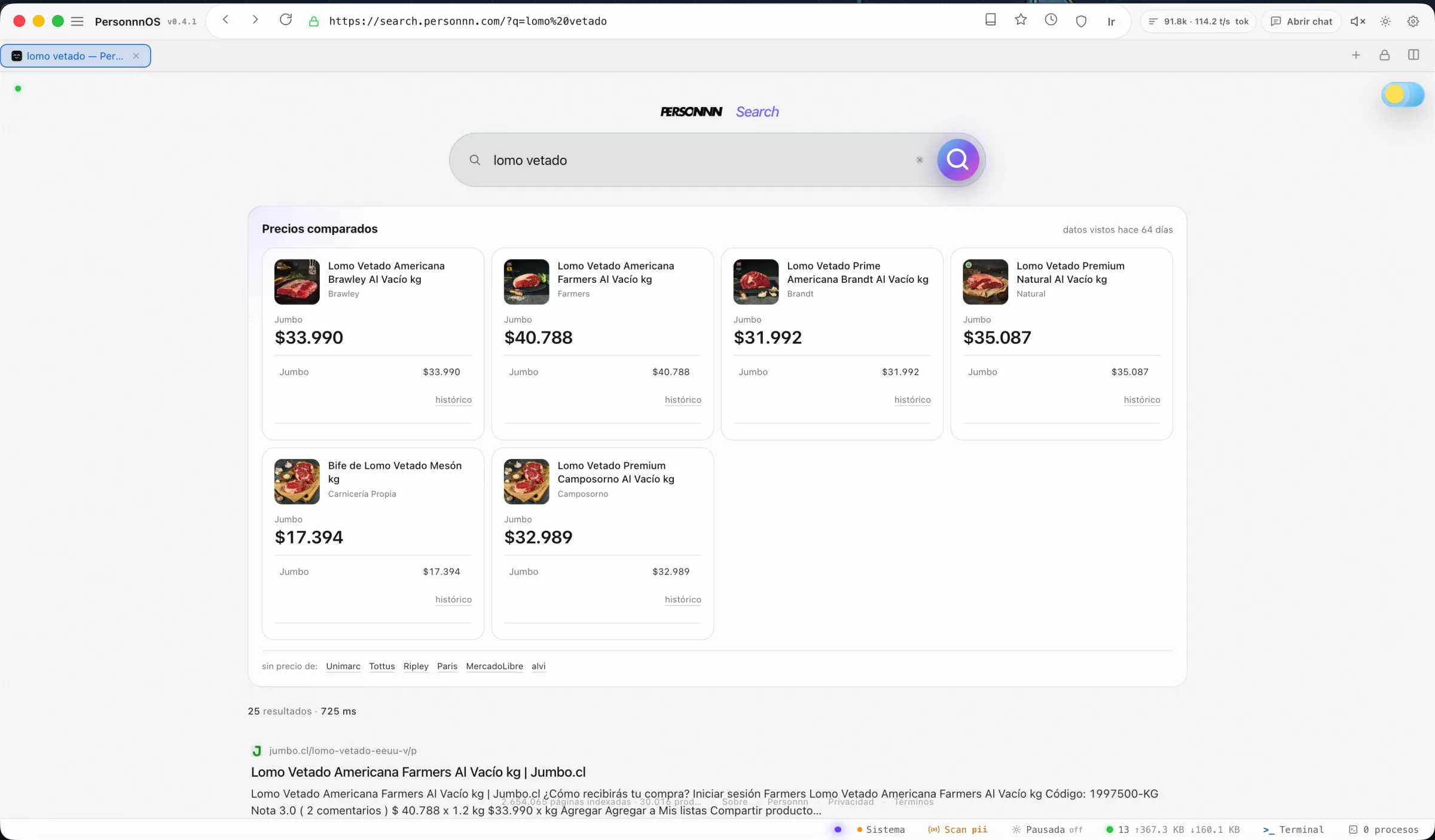Click the alvi store link
This screenshot has height=840, width=1435.
coord(539,666)
